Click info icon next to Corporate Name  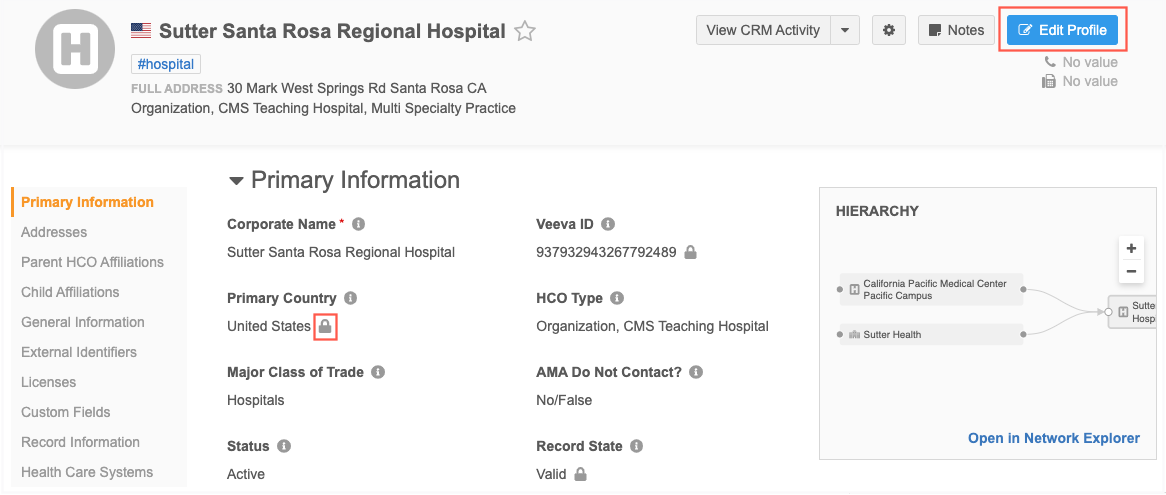[x=359, y=224]
